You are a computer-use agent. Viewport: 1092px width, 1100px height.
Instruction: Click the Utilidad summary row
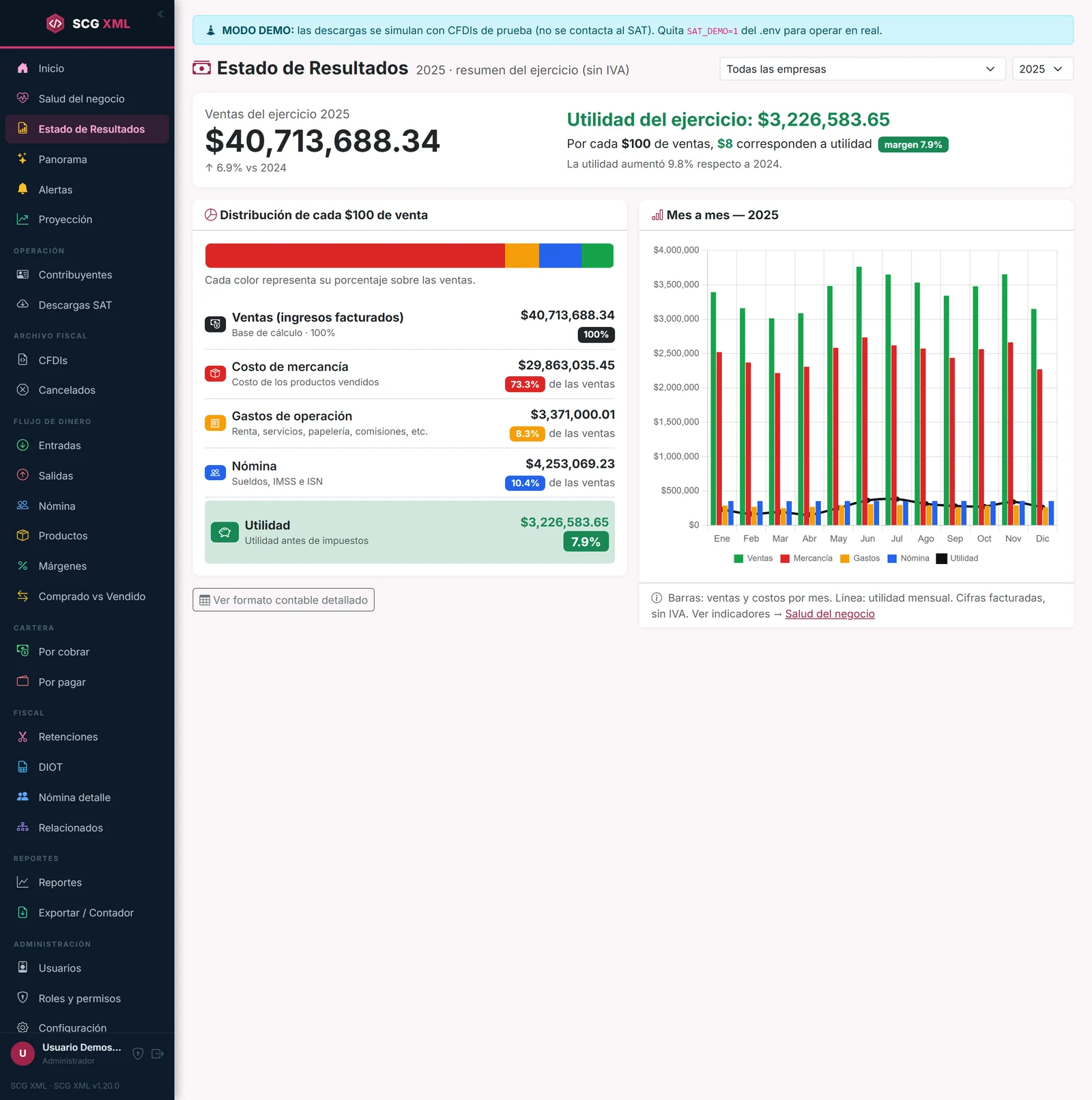409,532
